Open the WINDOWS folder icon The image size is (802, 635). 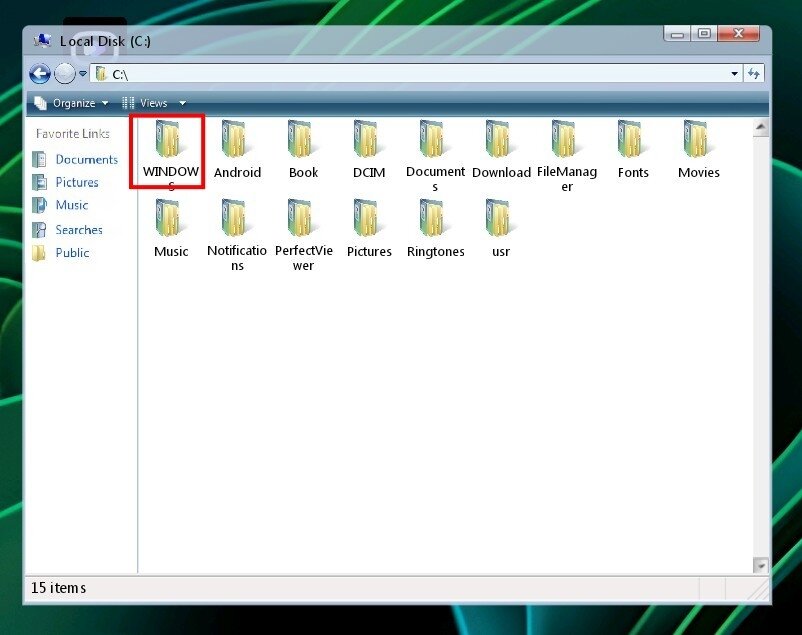168,139
